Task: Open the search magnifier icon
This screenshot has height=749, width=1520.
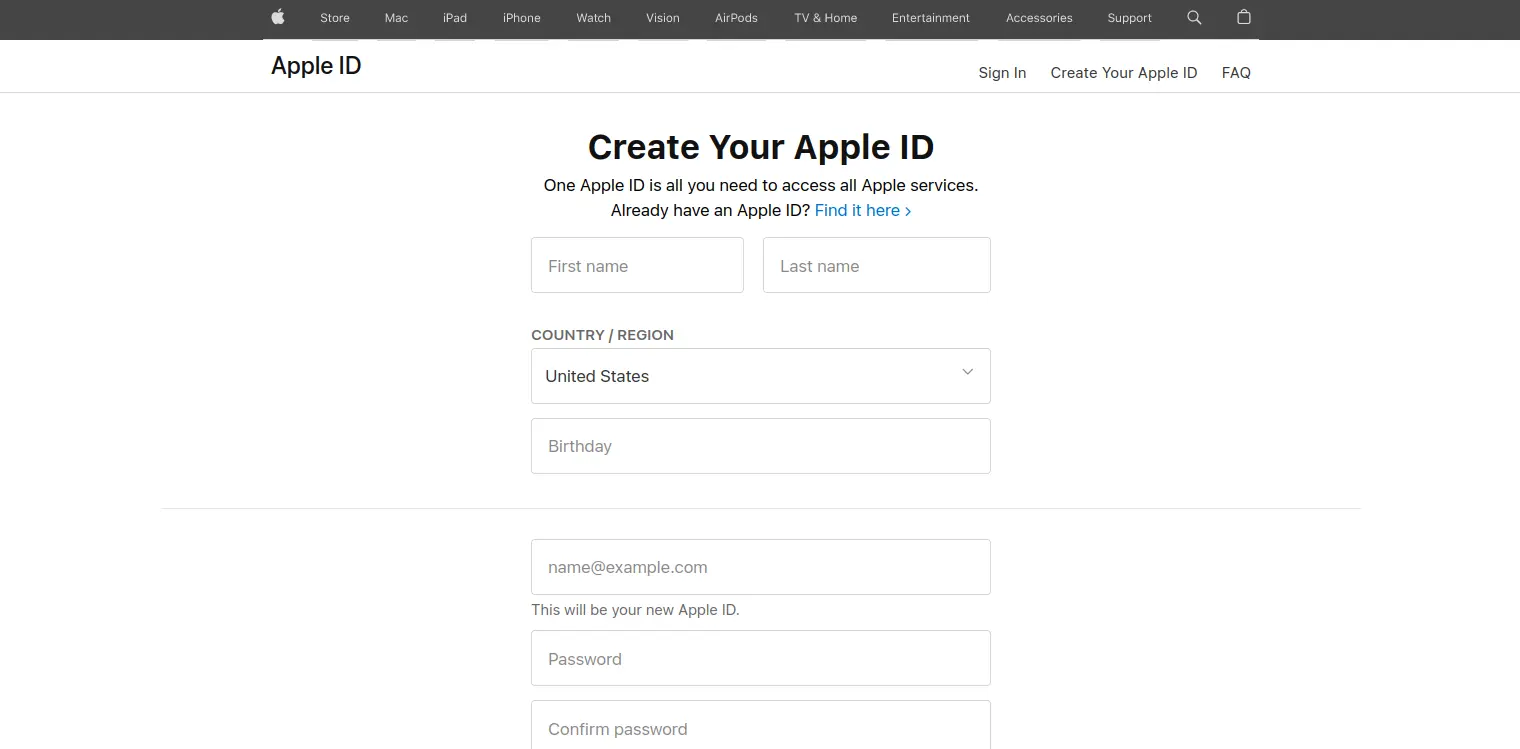Action: [x=1194, y=17]
